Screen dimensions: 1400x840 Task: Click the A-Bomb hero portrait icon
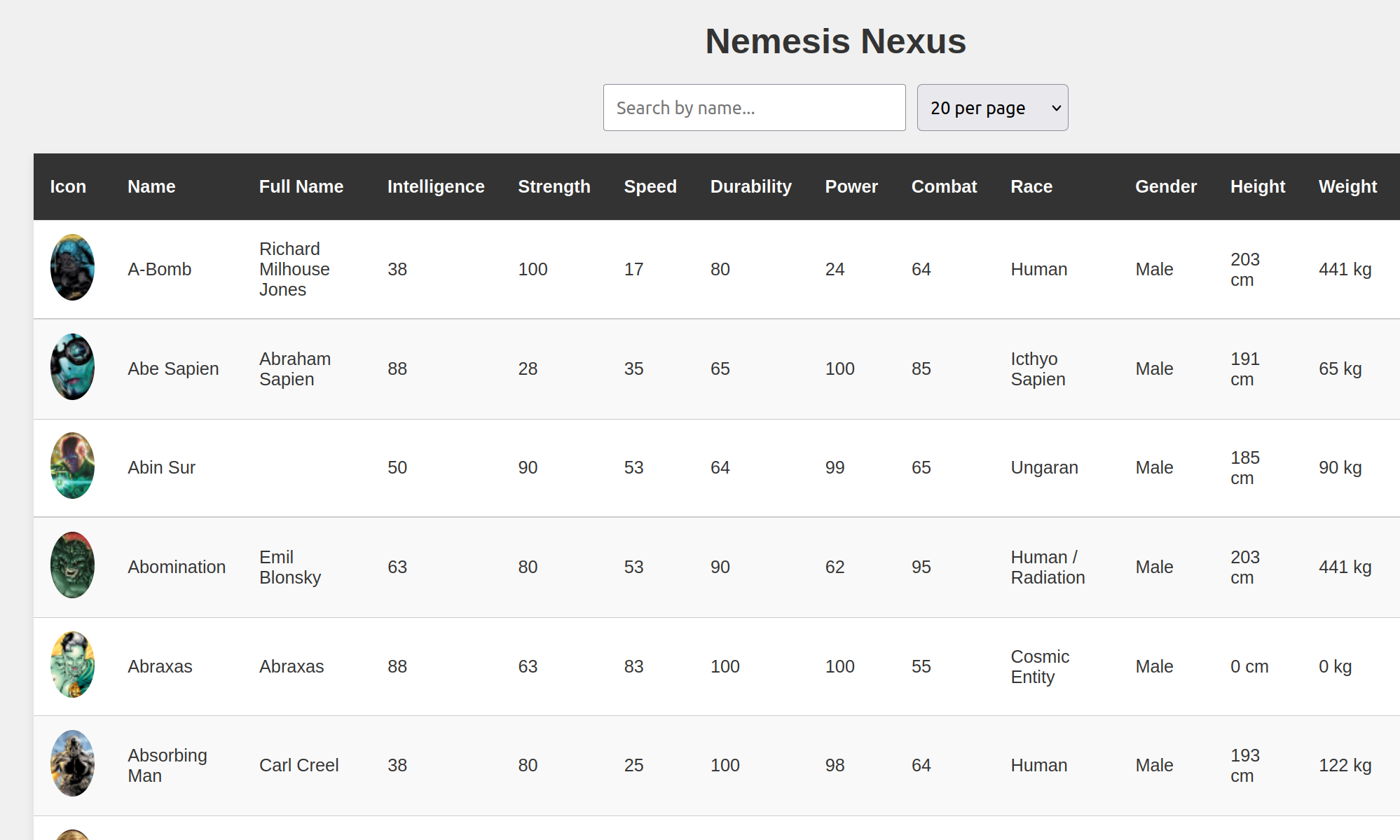pyautogui.click(x=72, y=268)
